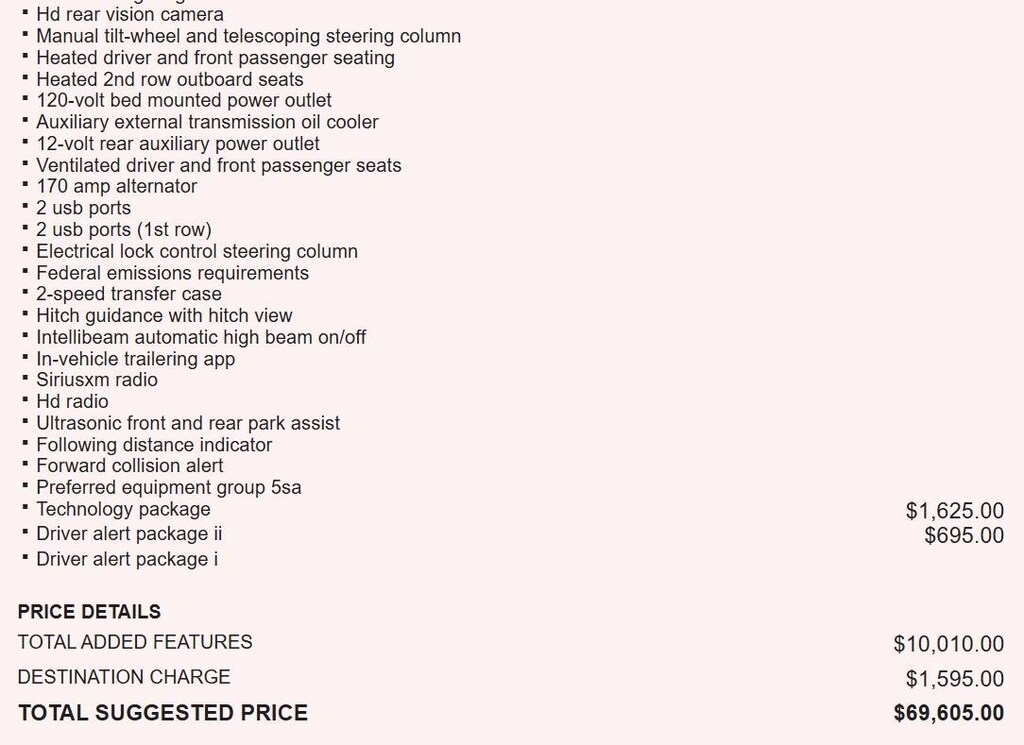Click the $10,010.00 total added features amount
The width and height of the screenshot is (1024, 745).
click(948, 645)
